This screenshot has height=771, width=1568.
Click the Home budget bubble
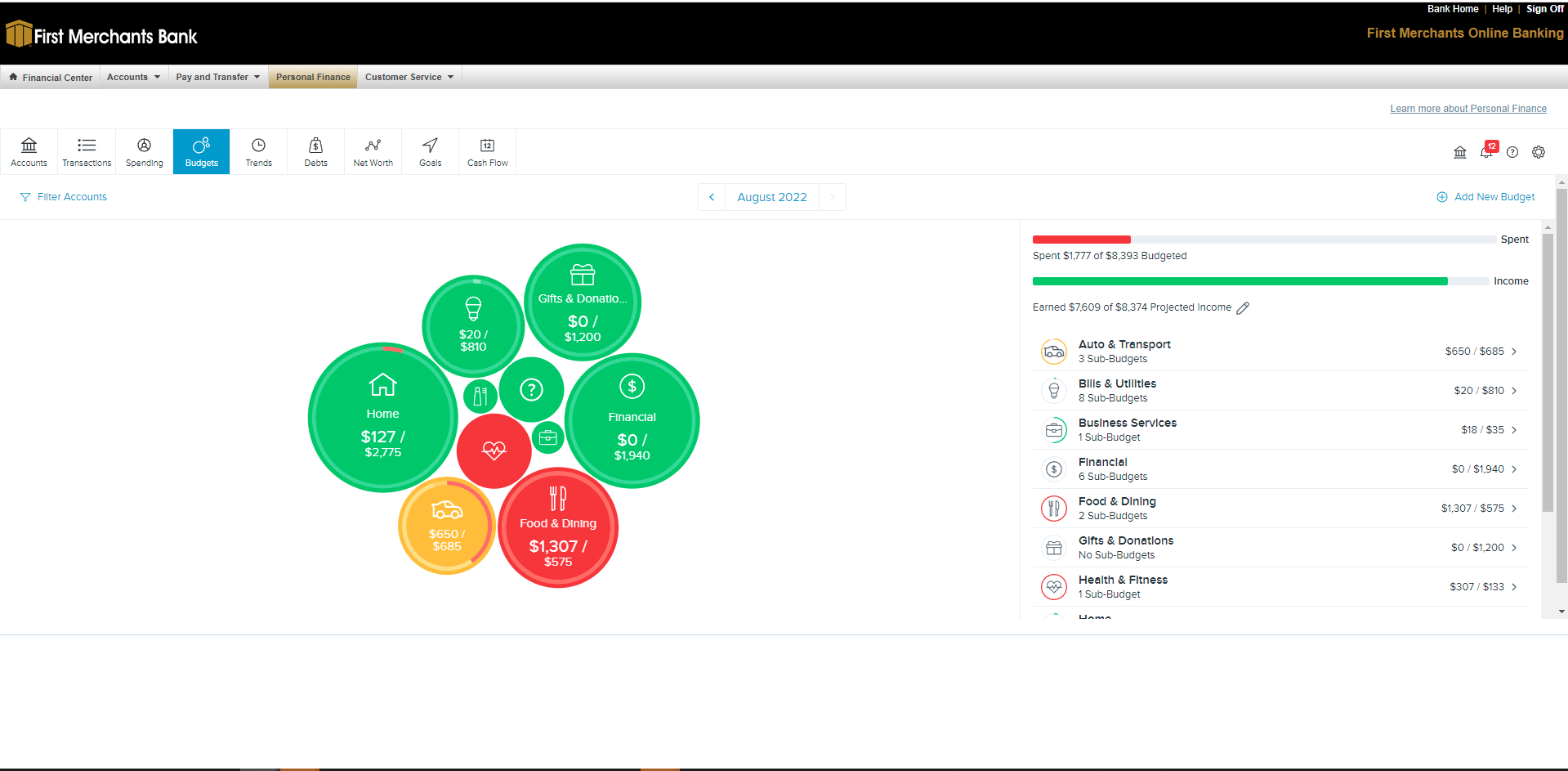(x=382, y=418)
